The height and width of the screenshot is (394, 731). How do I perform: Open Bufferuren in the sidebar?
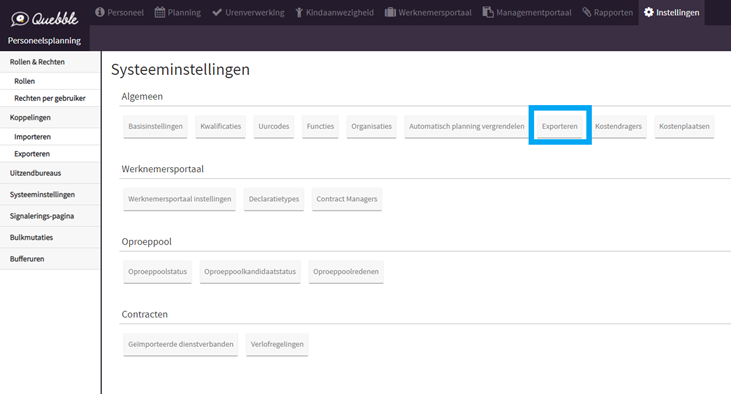coord(50,259)
